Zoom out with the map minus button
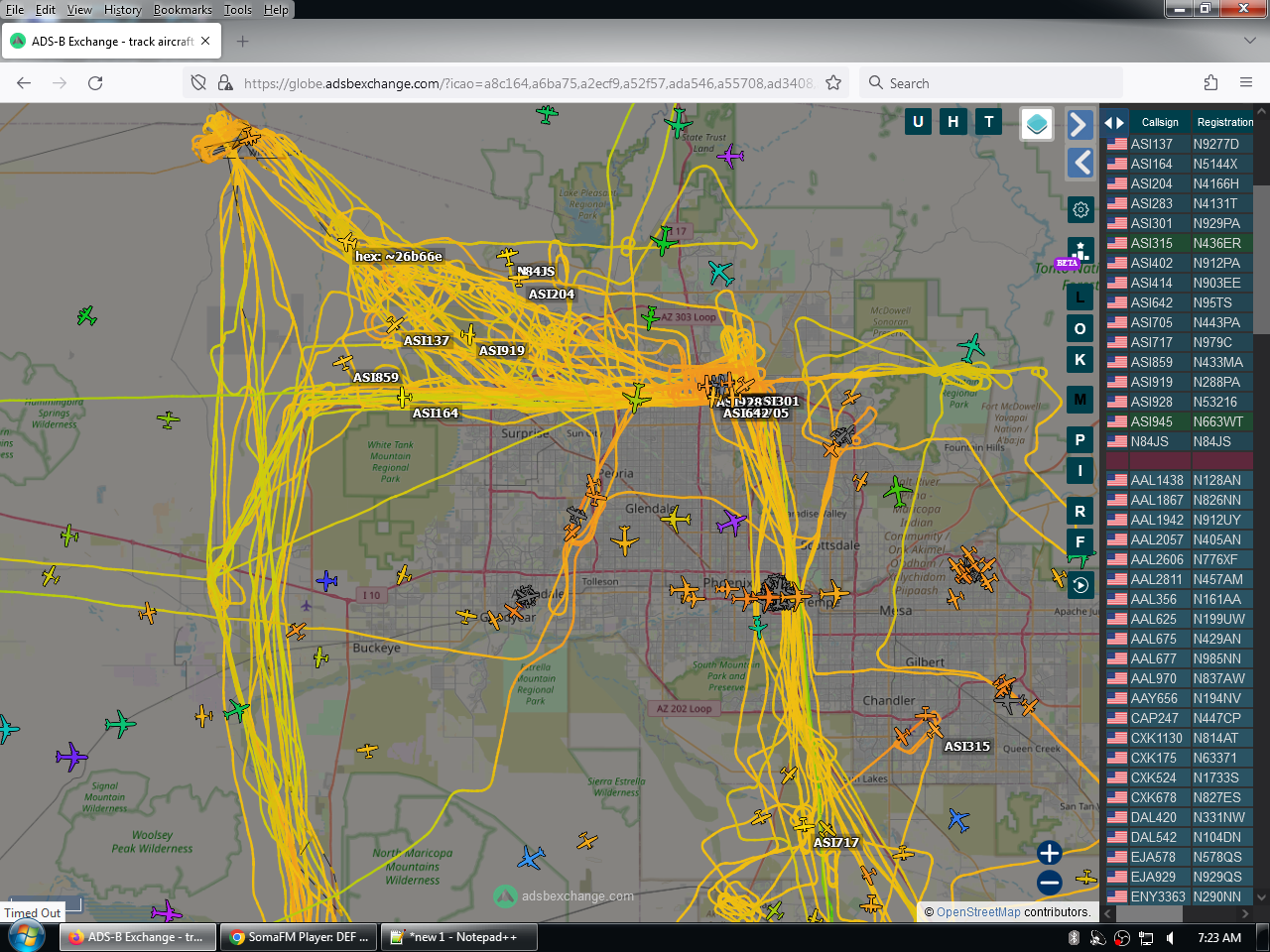The height and width of the screenshot is (952, 1270). [x=1050, y=883]
